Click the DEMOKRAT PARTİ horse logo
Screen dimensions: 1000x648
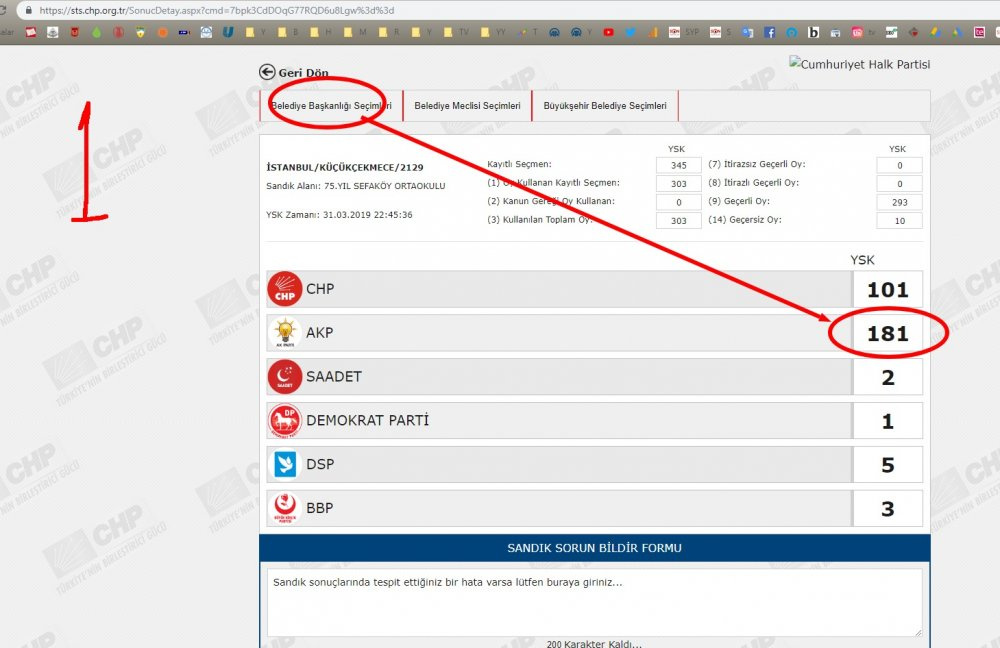[284, 420]
